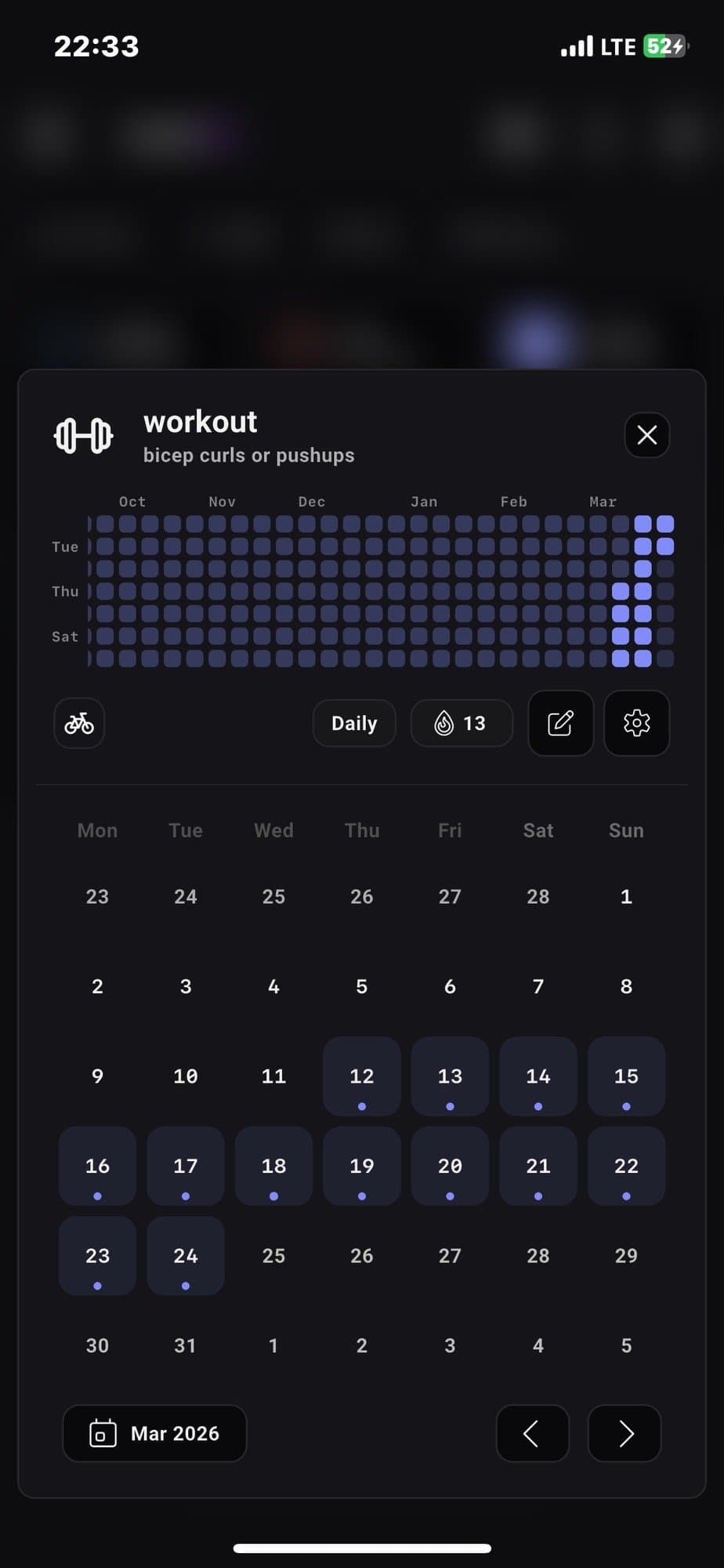Viewport: 724px width, 1568px height.
Task: Go to the previous month arrow
Action: 532,1434
